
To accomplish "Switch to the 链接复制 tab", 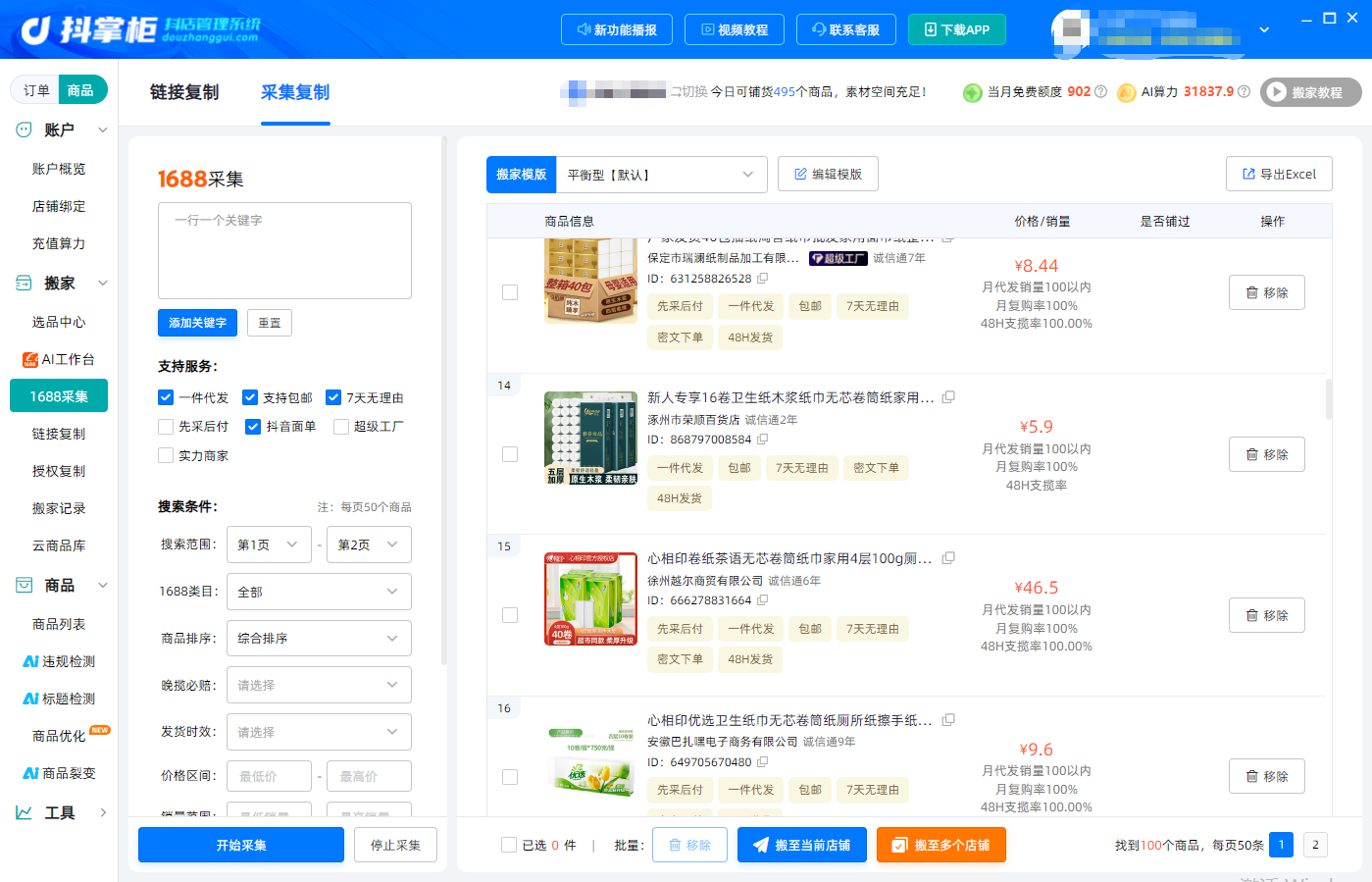I will (184, 92).
